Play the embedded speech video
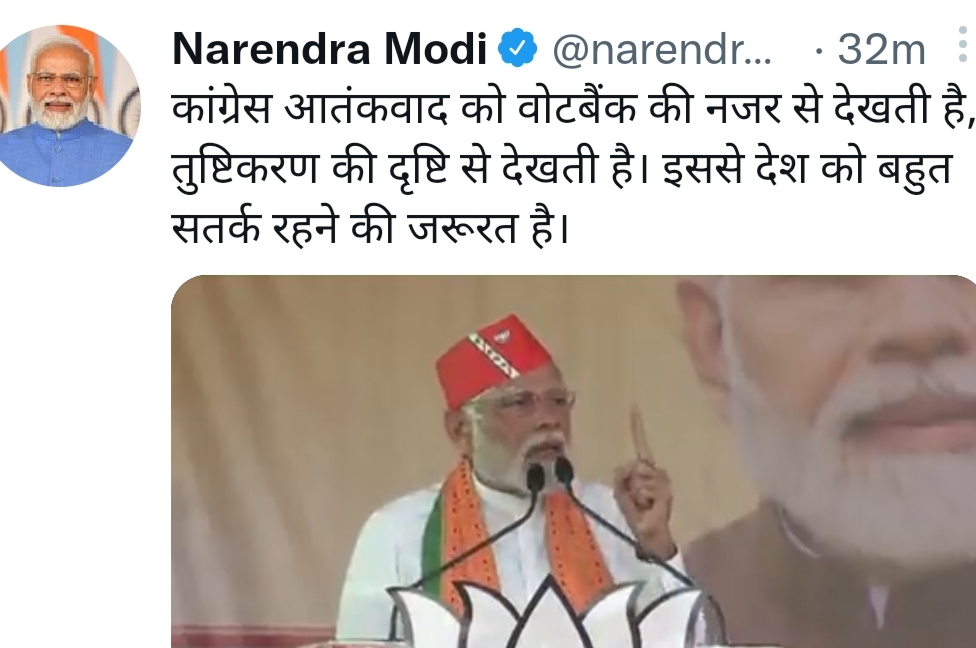The width and height of the screenshot is (976, 648). point(573,461)
